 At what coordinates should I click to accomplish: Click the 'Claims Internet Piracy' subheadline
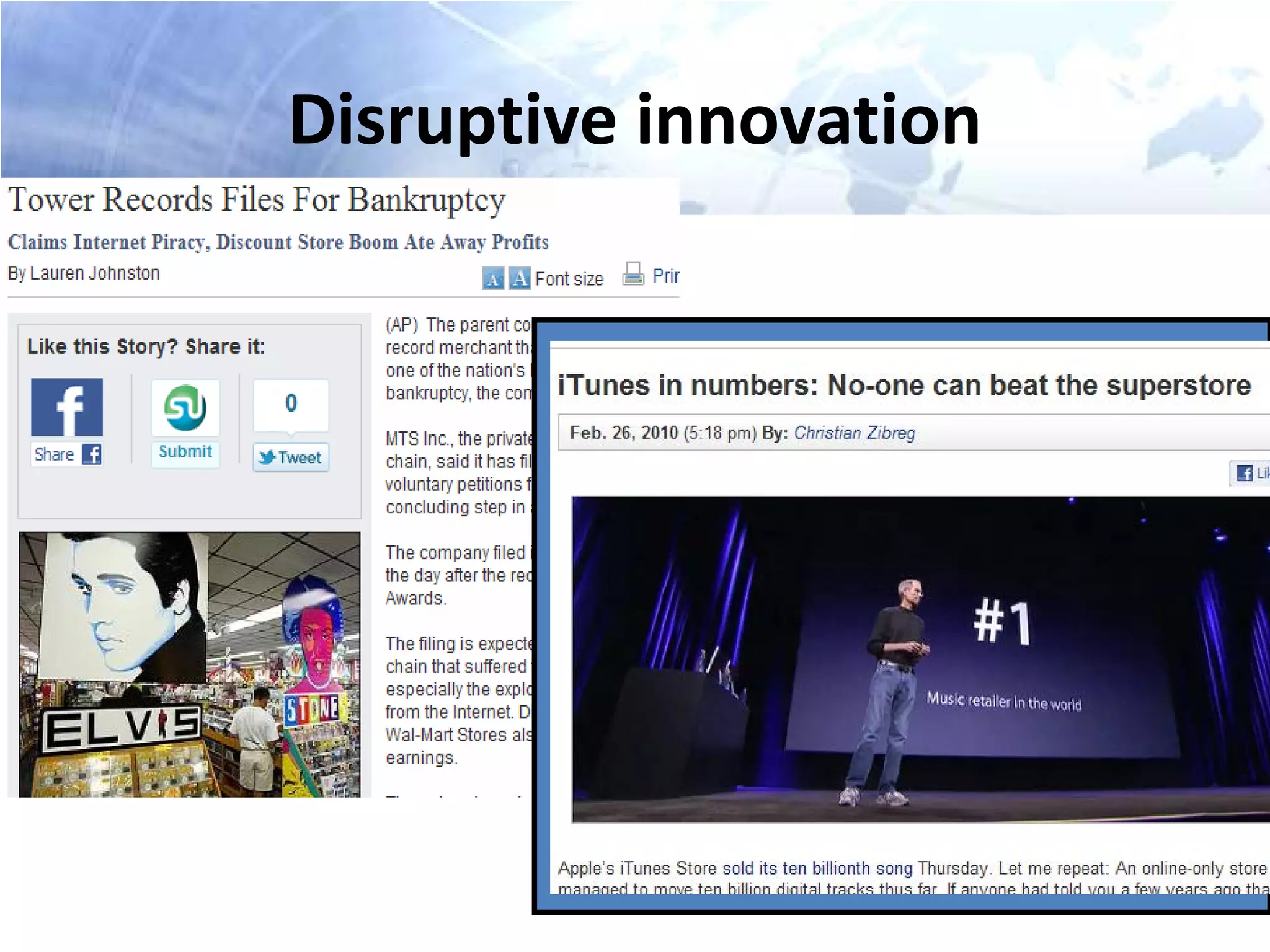278,242
